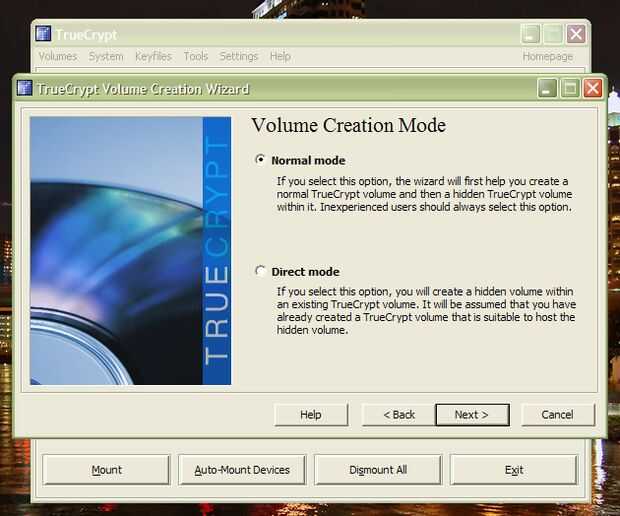Open the Volumes menu in TrueCrypt
The height and width of the screenshot is (516, 620).
pos(58,57)
